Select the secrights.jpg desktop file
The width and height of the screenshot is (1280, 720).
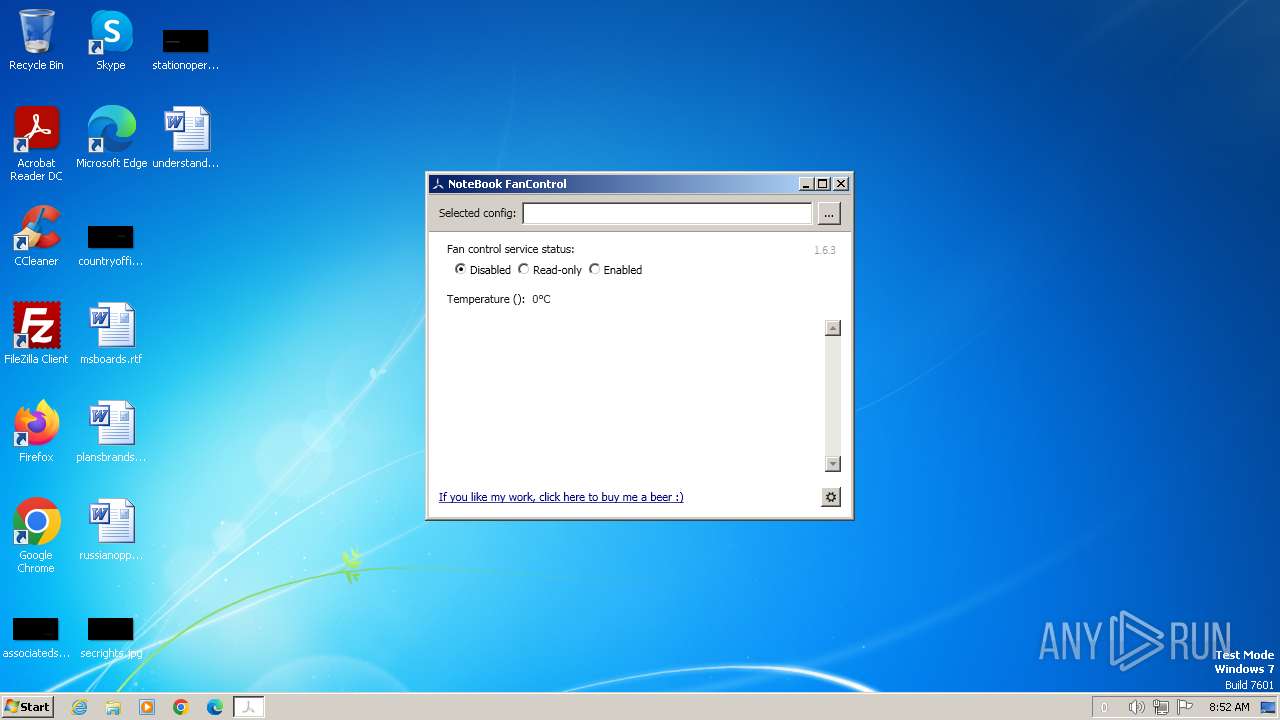(111, 637)
